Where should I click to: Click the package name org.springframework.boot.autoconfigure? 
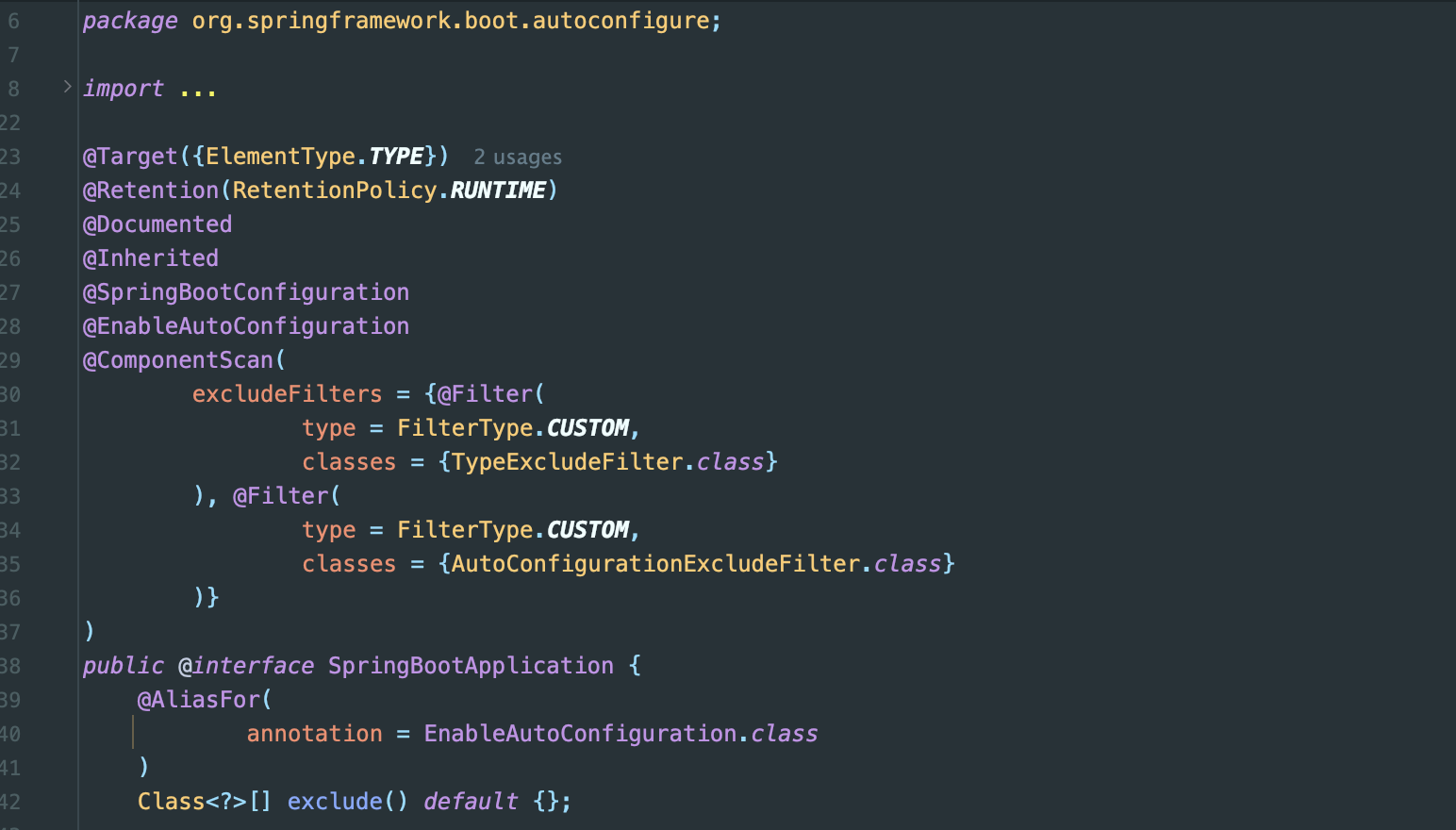[x=451, y=21]
